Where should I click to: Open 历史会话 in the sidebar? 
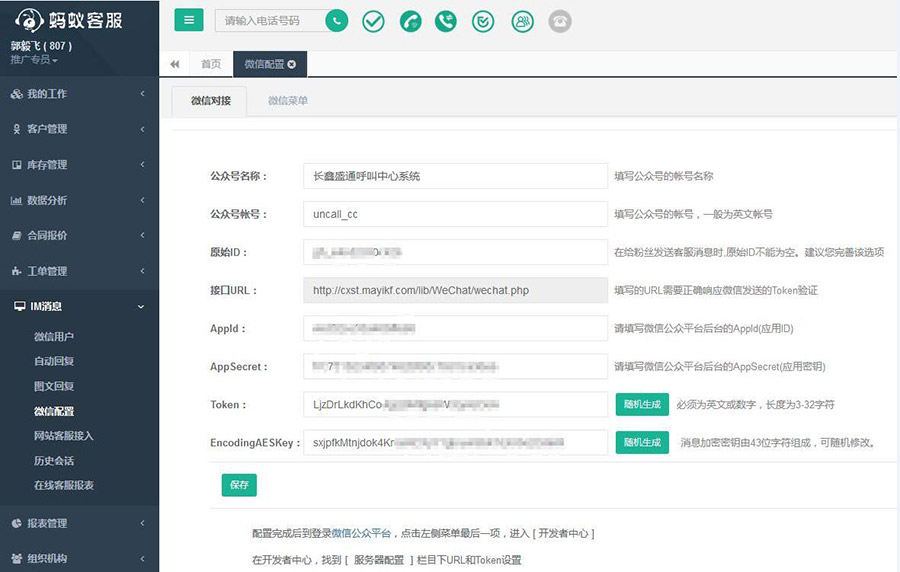click(x=53, y=461)
